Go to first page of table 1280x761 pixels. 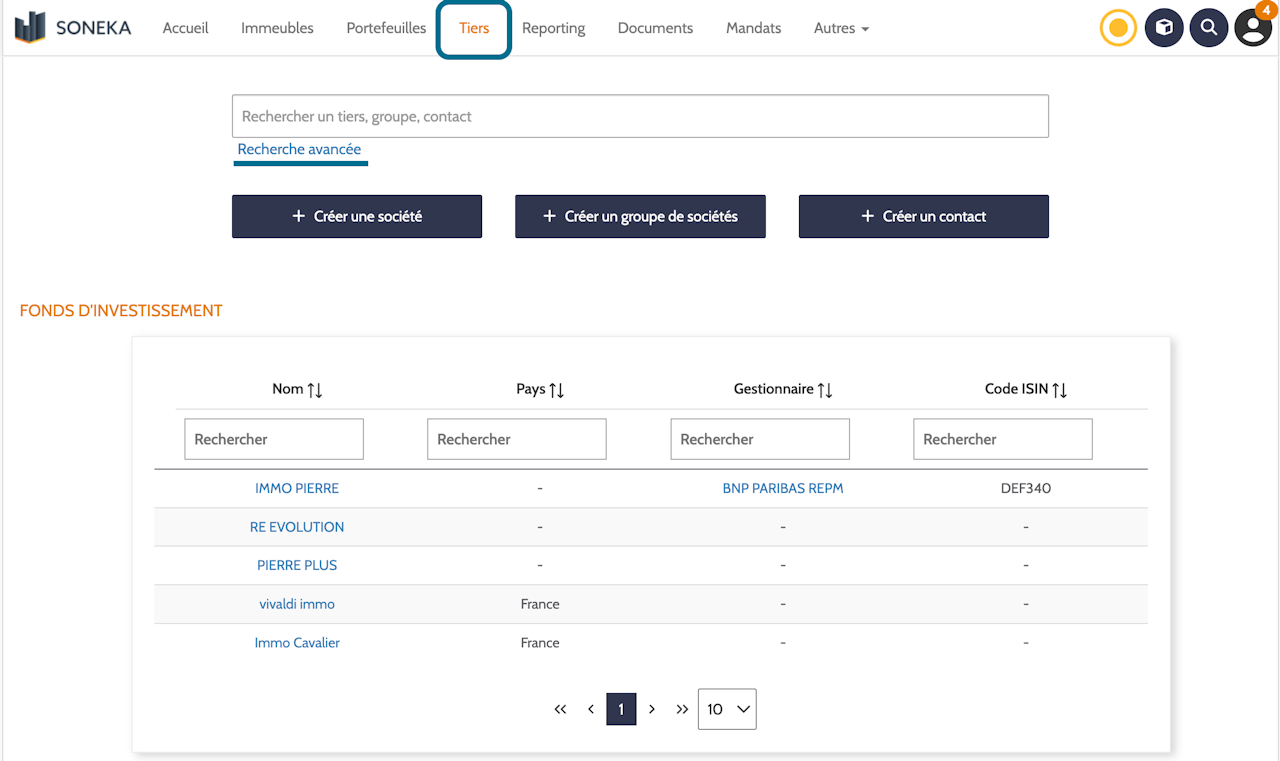coord(560,709)
